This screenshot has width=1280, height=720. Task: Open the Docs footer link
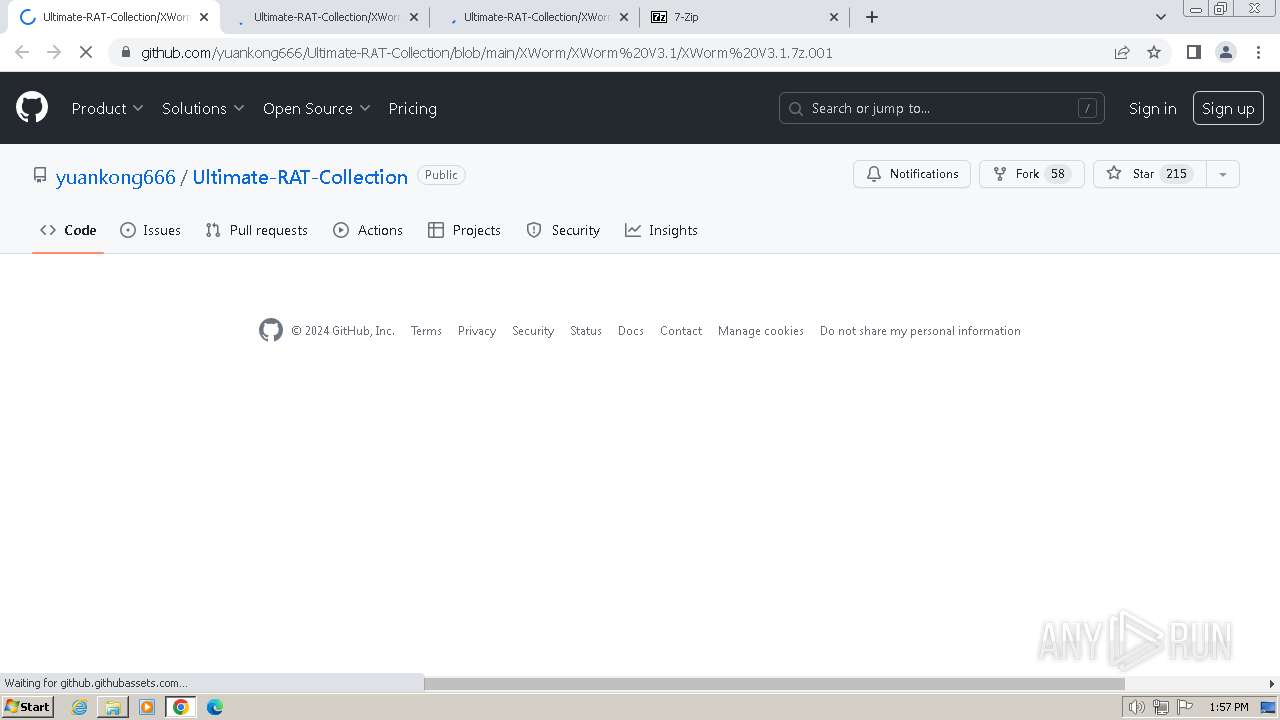631,331
